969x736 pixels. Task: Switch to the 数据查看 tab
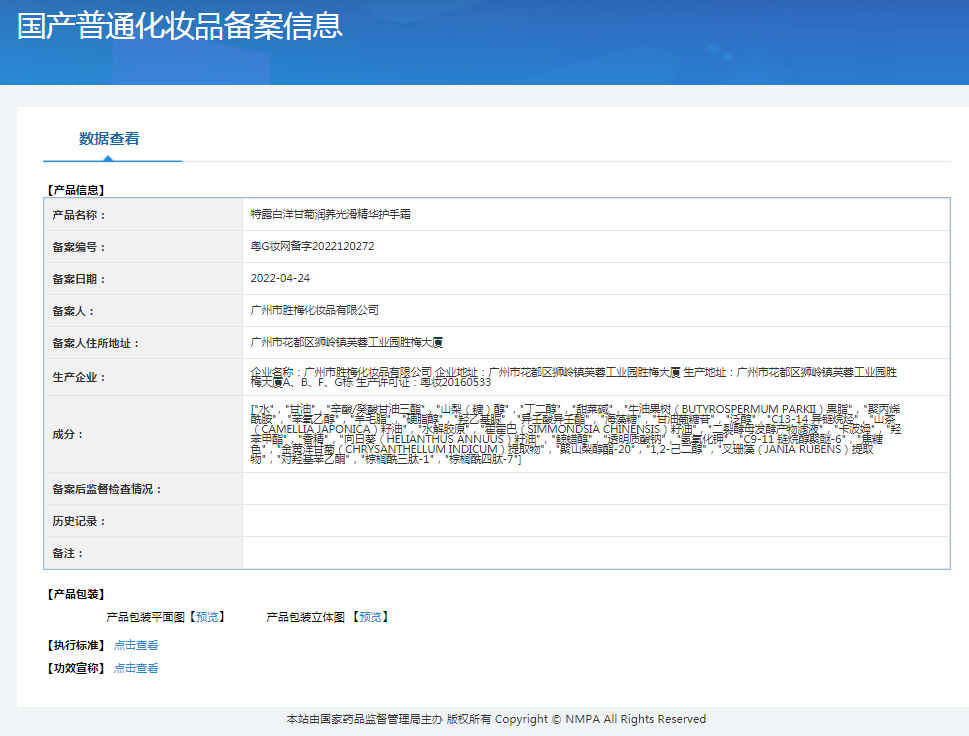click(x=109, y=140)
